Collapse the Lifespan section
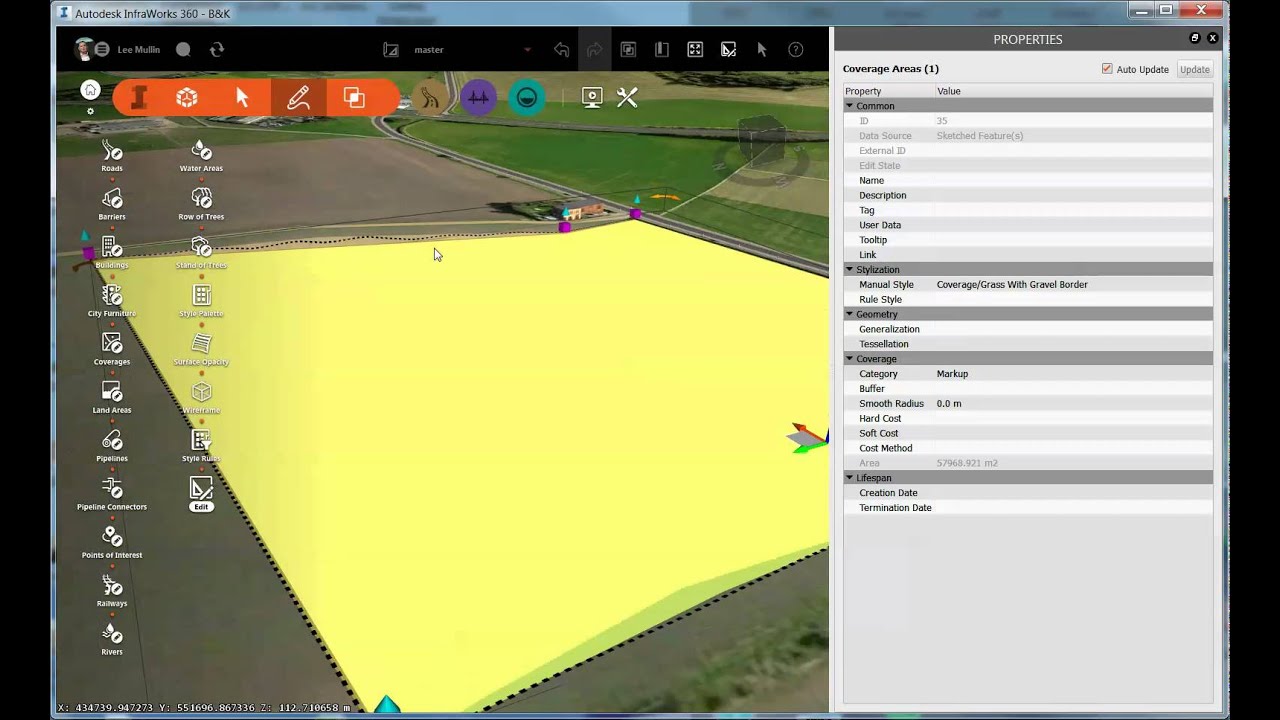Viewport: 1280px width, 720px height. tap(850, 478)
